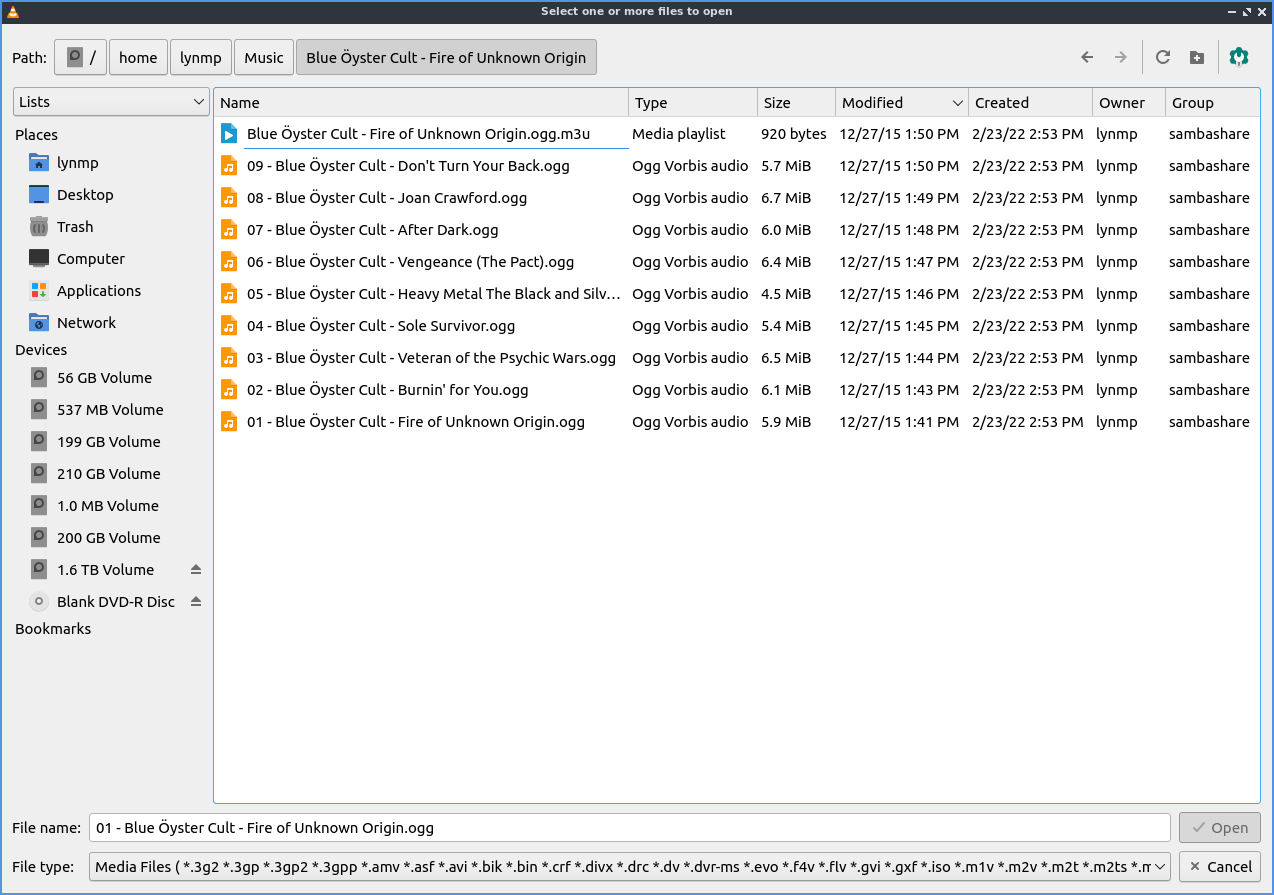Open Trash in Places sidebar

[x=74, y=227]
